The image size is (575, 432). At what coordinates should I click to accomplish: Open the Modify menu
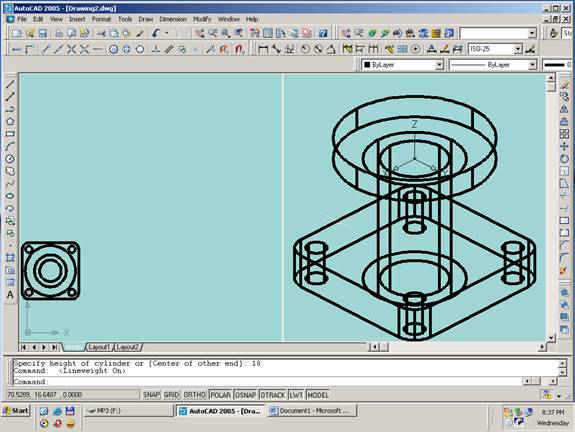[x=202, y=19]
